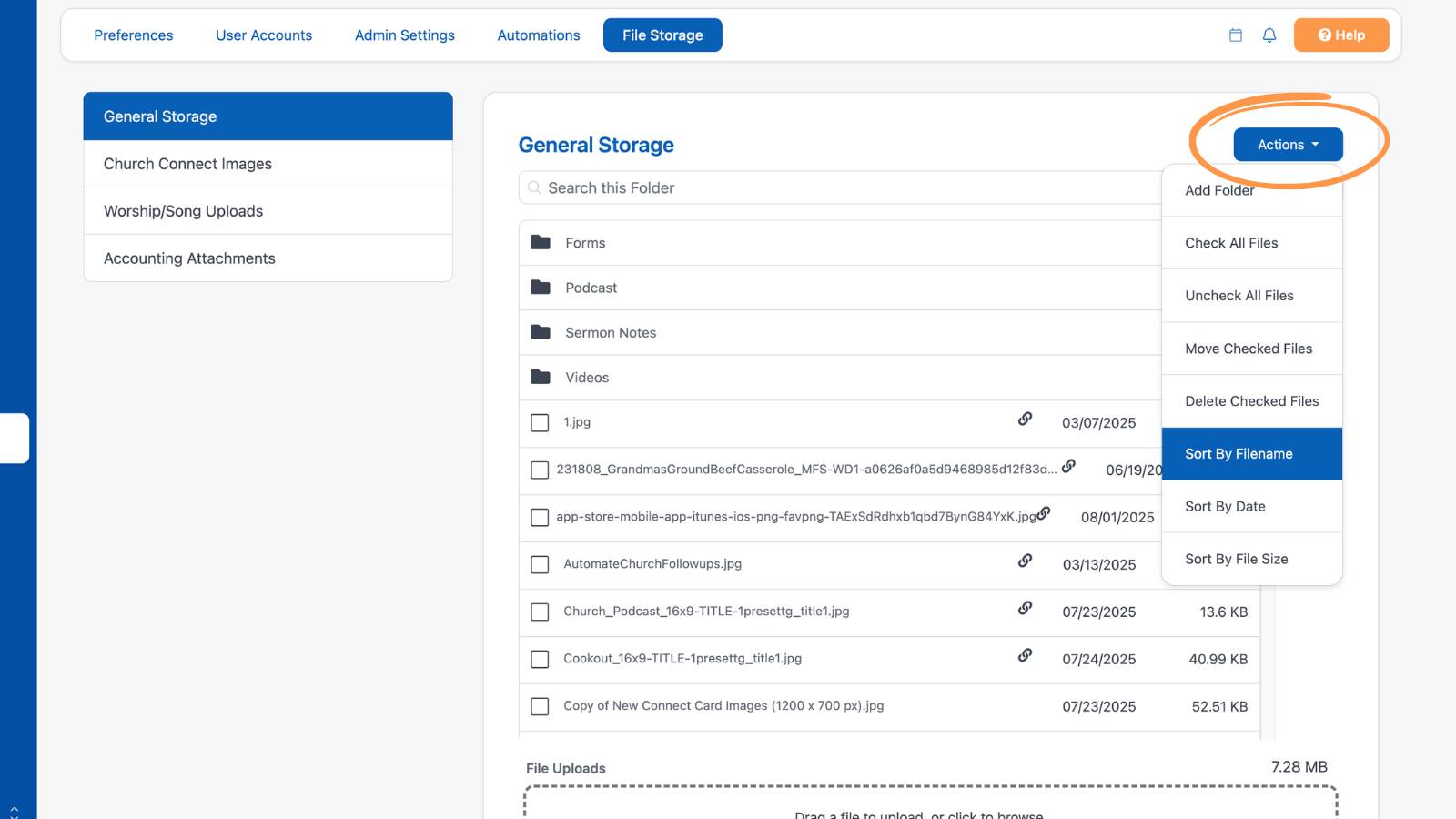Open notifications bell icon

(1269, 35)
